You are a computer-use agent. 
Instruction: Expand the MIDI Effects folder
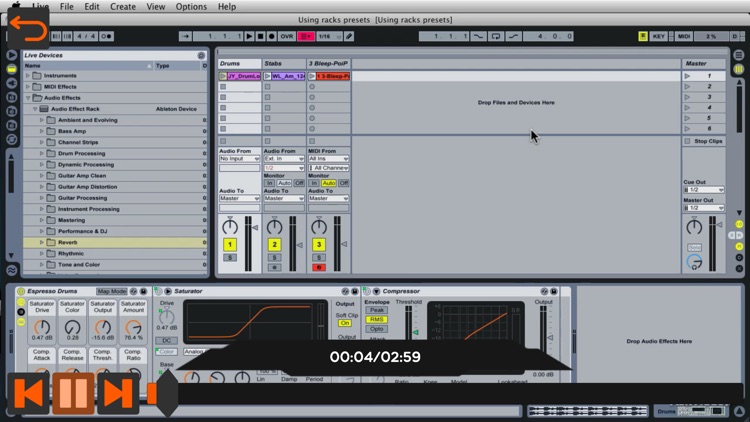tap(28, 87)
